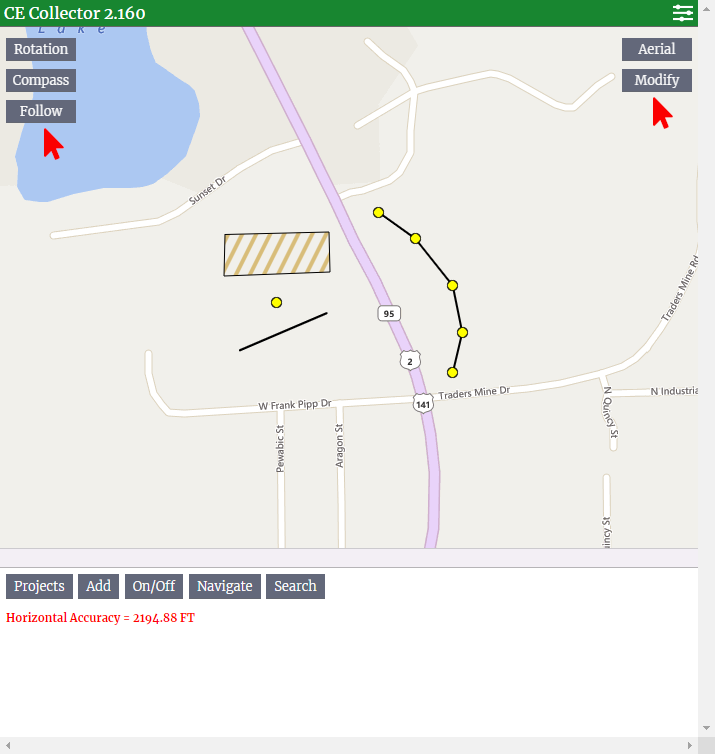Screen dimensions: 715x754
Task: Switch to Aerial basemap view
Action: (656, 49)
